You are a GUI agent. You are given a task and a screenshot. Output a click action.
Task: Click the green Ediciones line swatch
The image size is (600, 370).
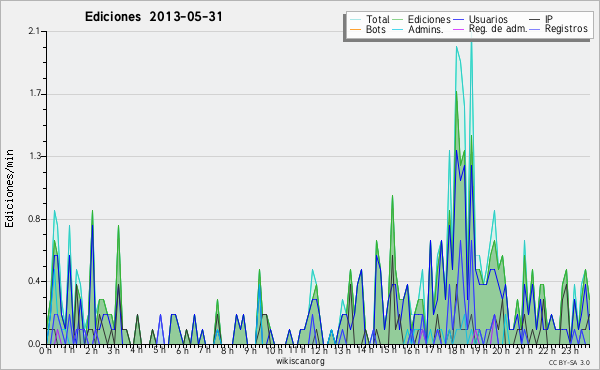398,20
